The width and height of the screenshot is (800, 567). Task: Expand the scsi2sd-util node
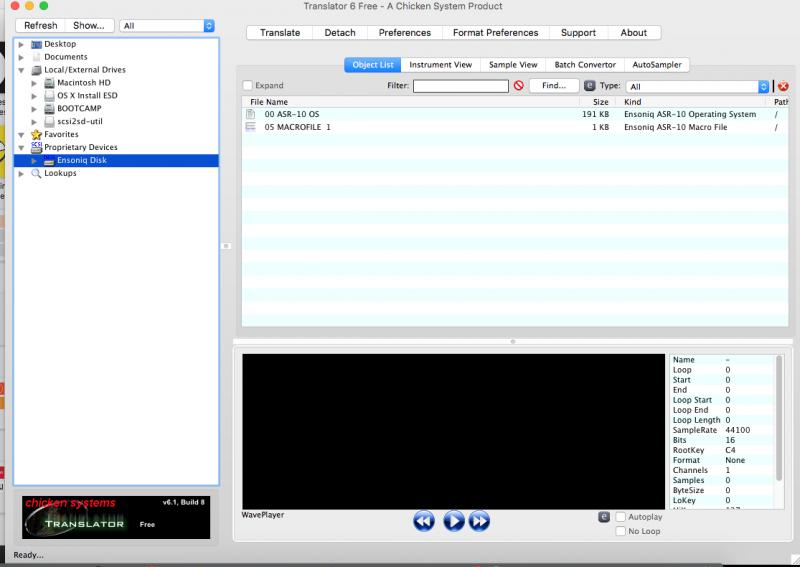34,121
